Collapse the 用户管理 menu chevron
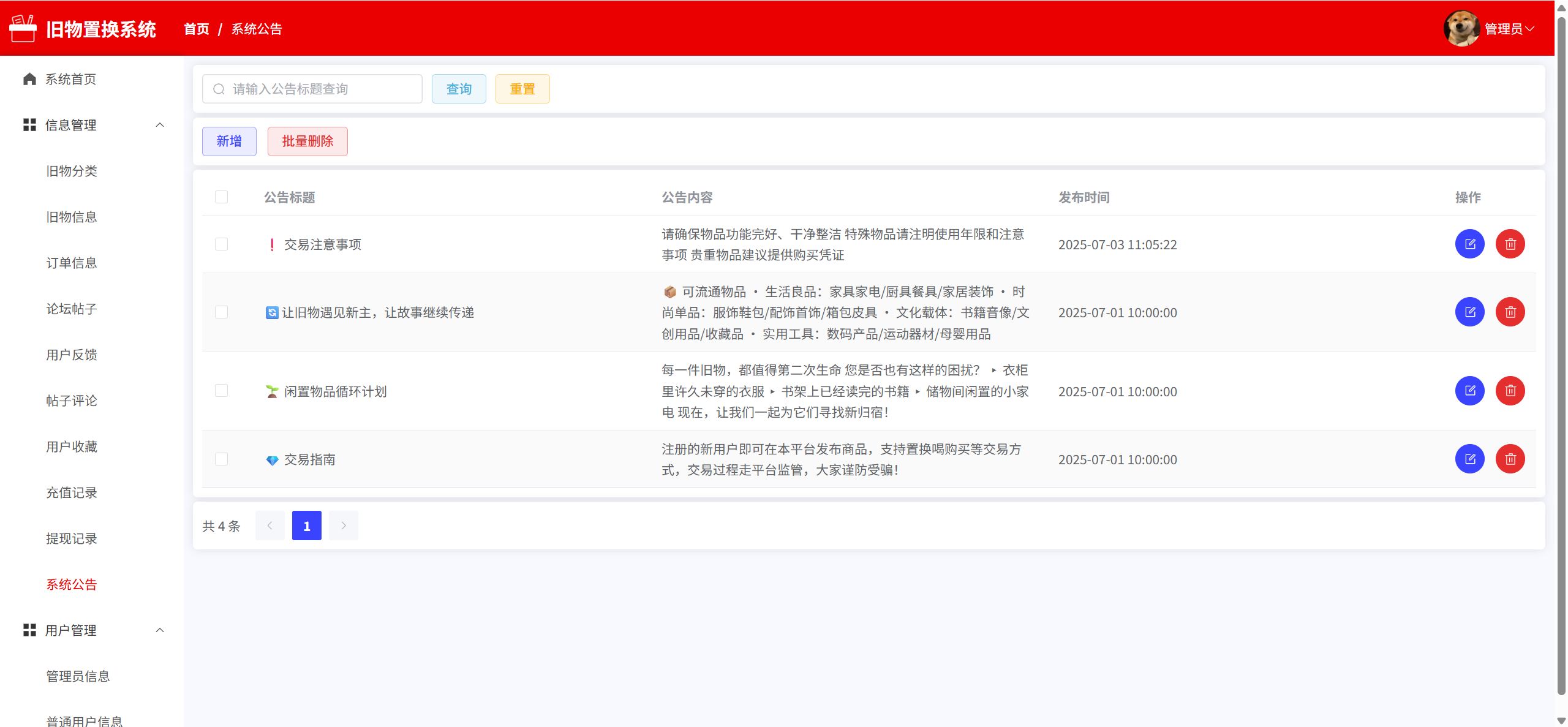 [x=160, y=630]
